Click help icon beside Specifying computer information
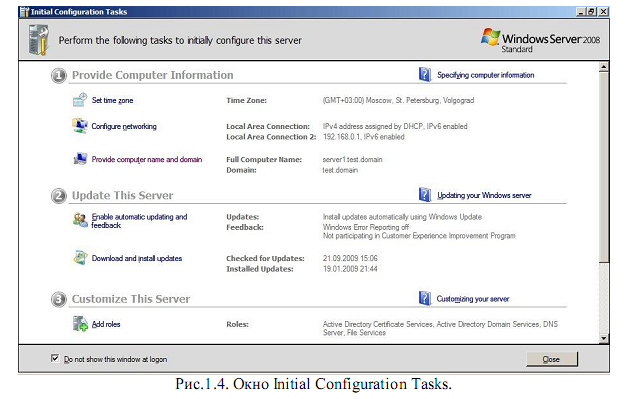Image resolution: width=628 pixels, height=399 pixels. 425,75
